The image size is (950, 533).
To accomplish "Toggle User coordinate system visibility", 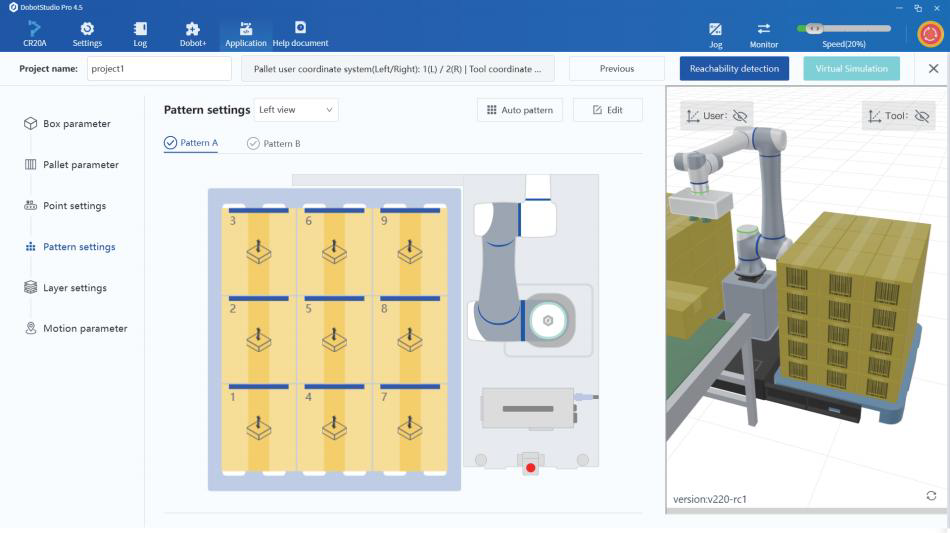I will click(x=739, y=116).
